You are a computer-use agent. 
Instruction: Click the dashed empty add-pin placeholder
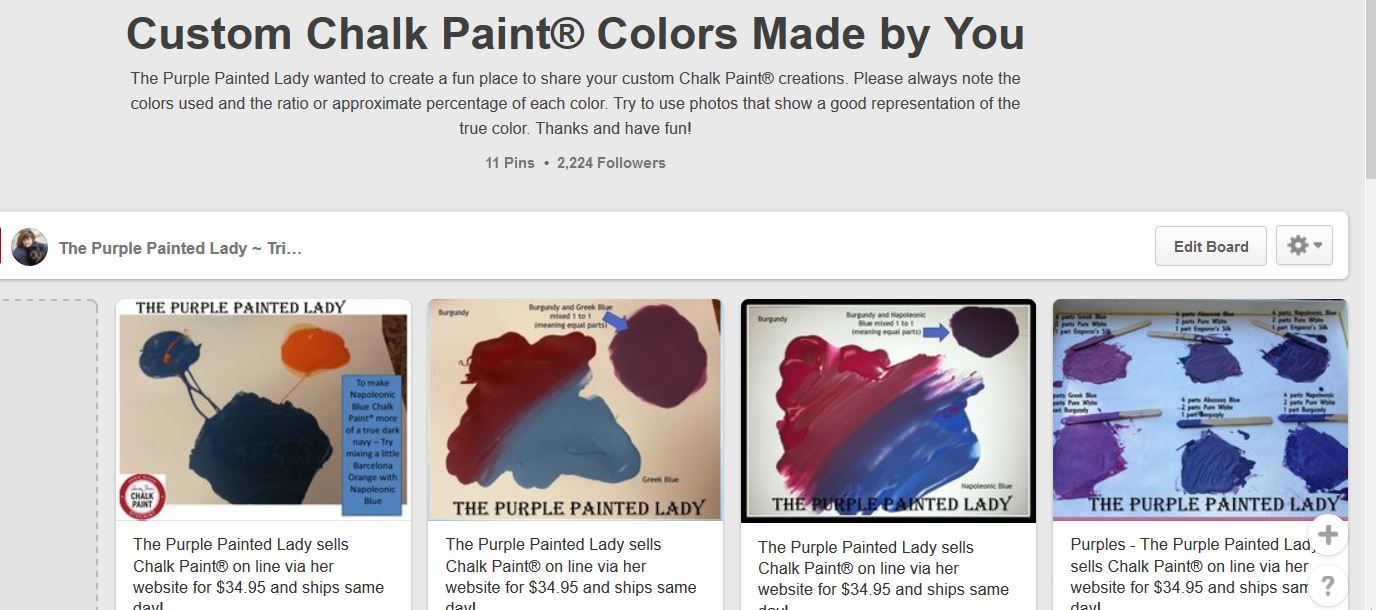(48, 455)
